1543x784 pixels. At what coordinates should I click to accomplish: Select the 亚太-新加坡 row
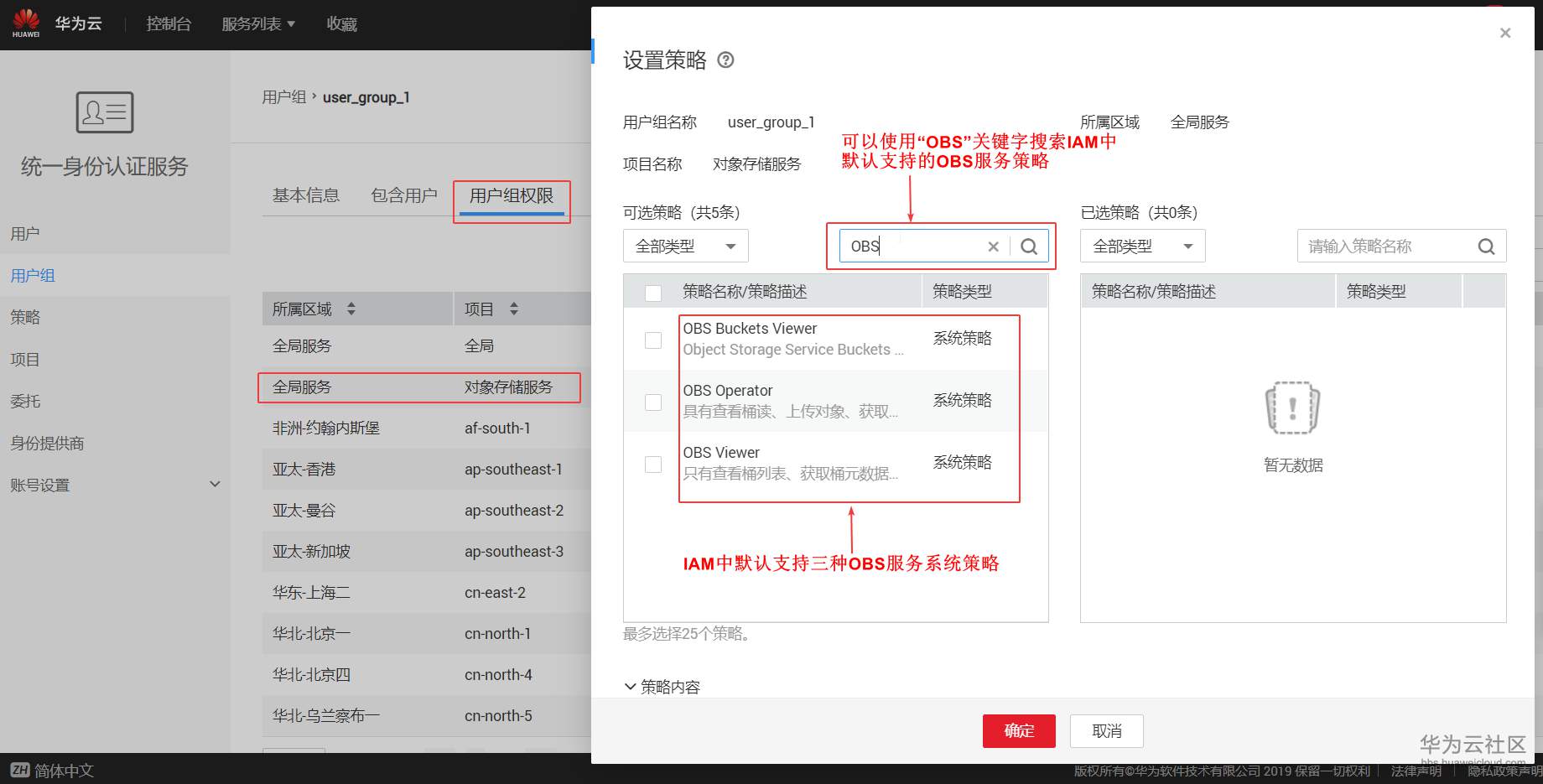click(427, 551)
